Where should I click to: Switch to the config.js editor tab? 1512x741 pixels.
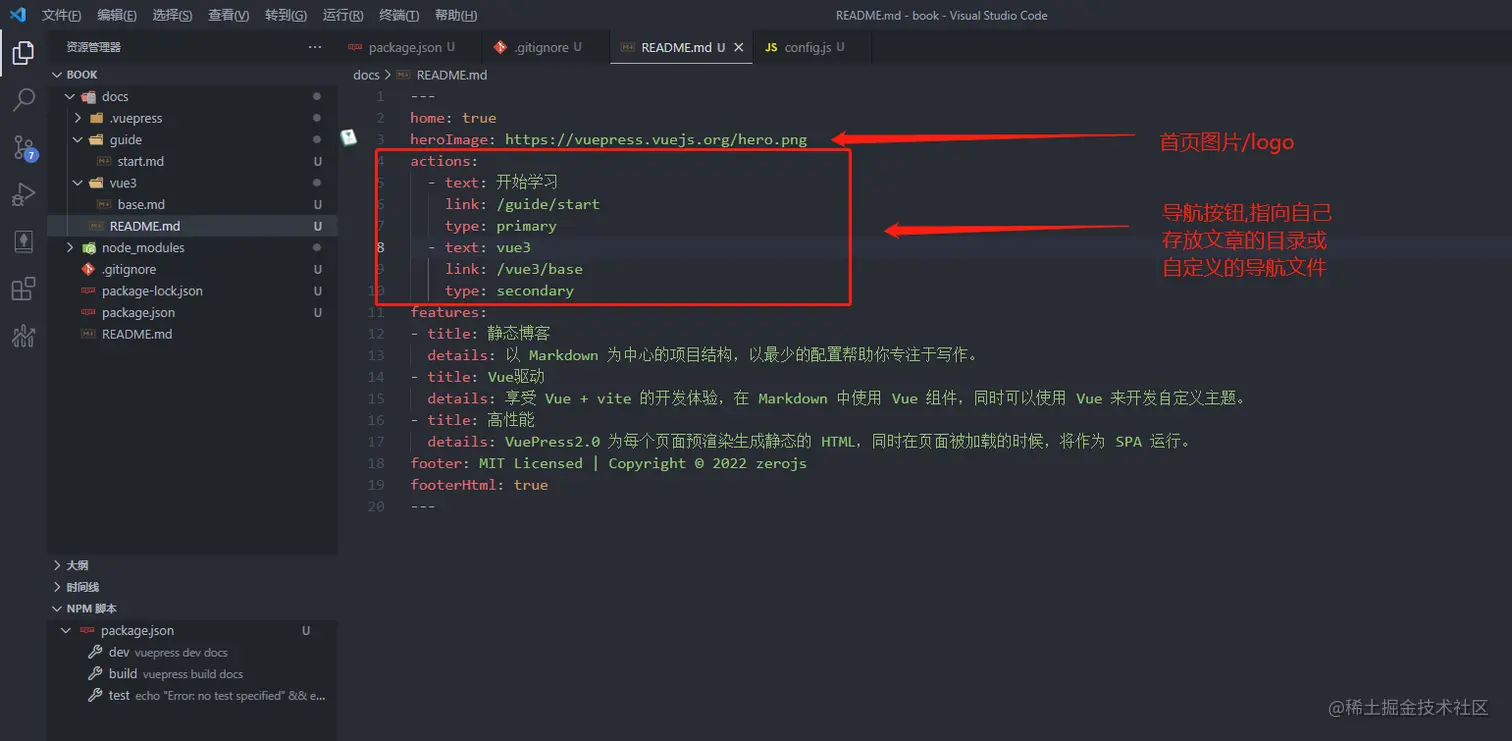pos(811,47)
